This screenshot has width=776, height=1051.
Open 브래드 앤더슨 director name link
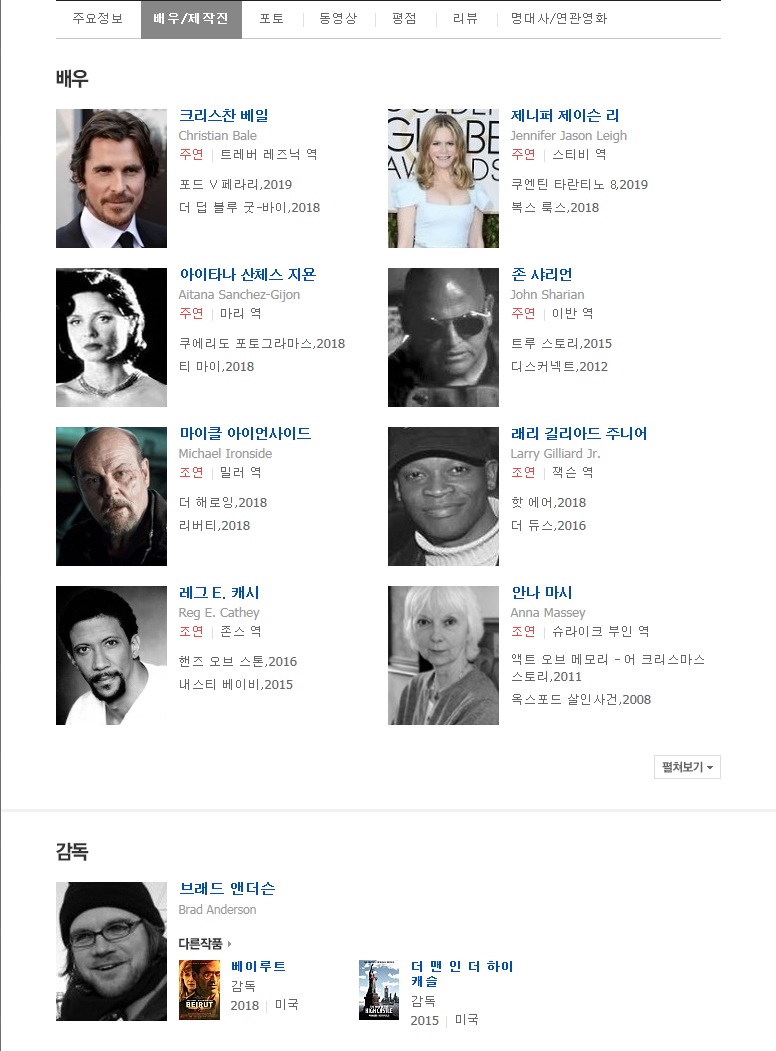[x=227, y=889]
